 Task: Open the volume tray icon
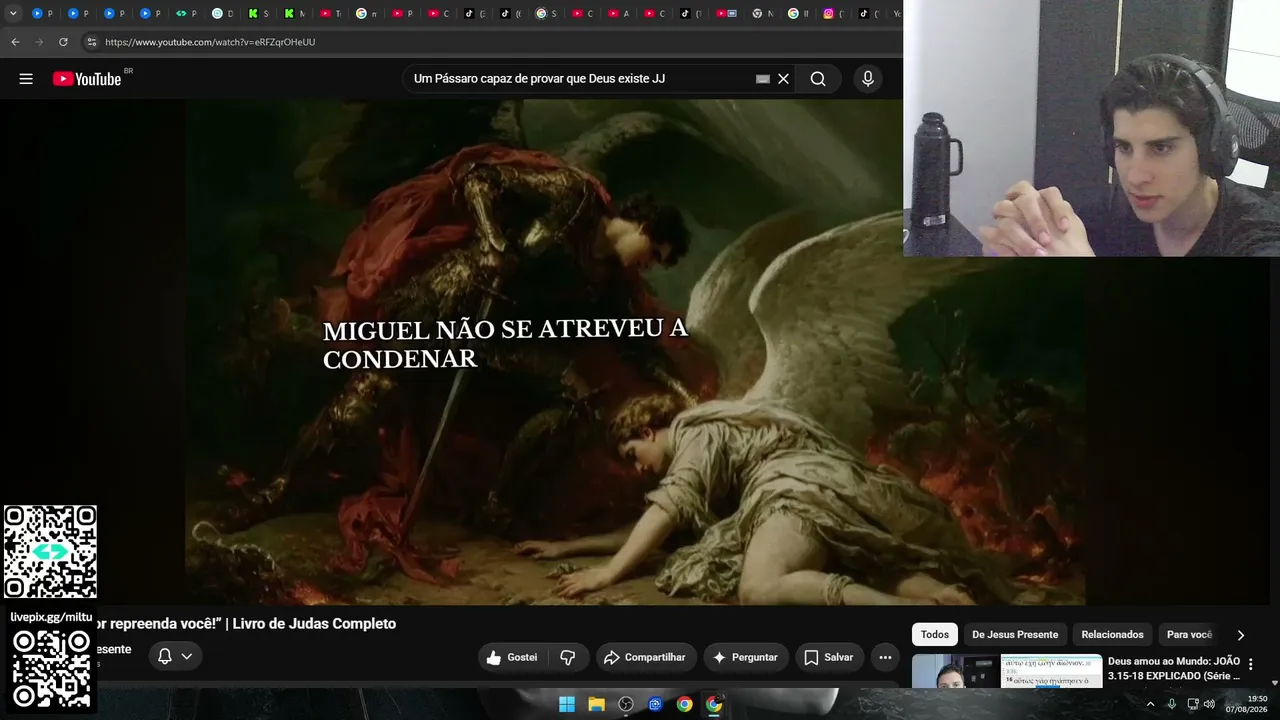pyautogui.click(x=1211, y=704)
